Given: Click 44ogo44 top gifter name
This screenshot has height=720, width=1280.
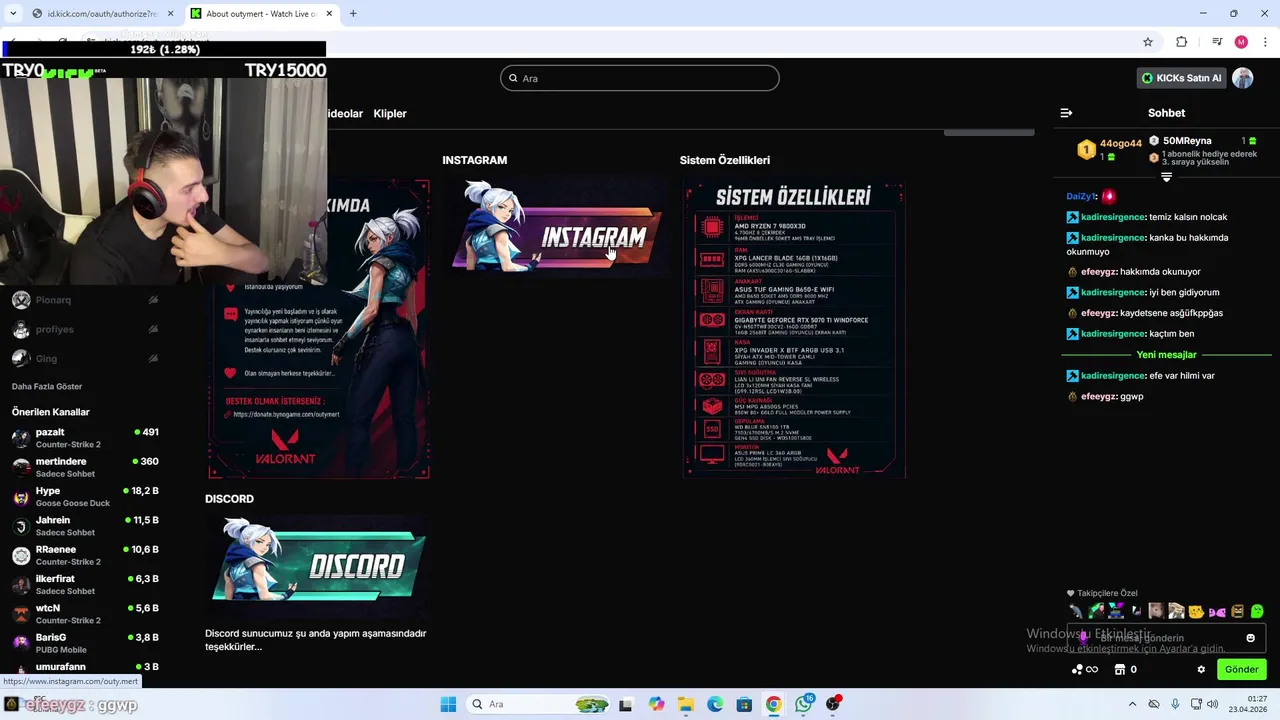Looking at the screenshot, I should (1121, 144).
